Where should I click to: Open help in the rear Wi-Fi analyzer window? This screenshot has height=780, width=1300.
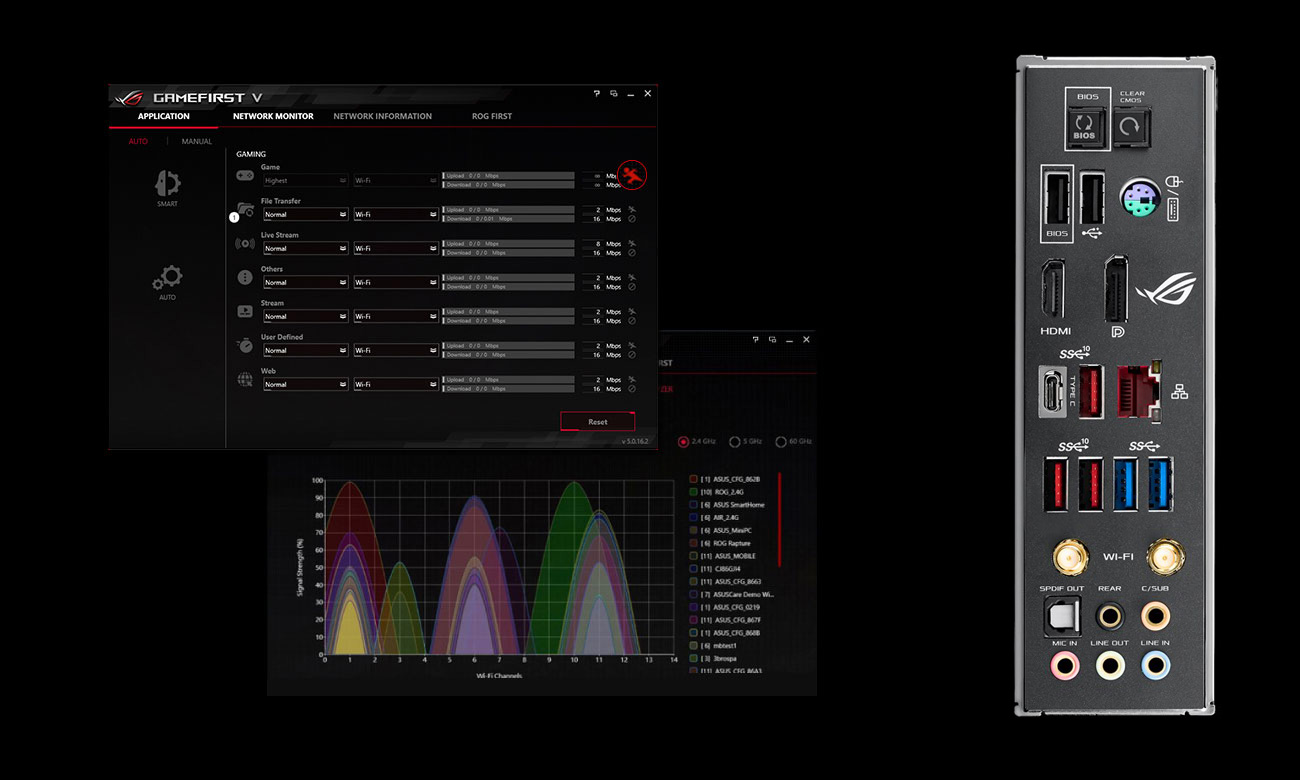(757, 340)
